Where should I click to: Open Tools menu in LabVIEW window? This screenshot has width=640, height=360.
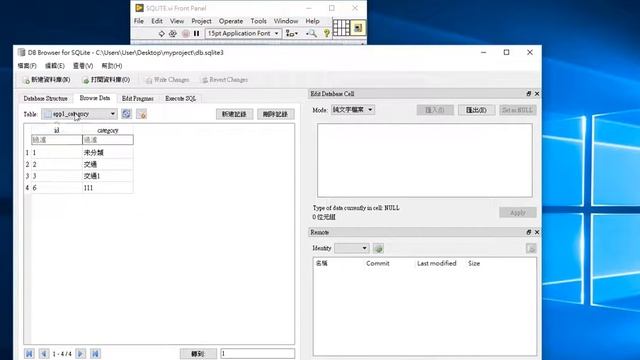[x=258, y=21]
